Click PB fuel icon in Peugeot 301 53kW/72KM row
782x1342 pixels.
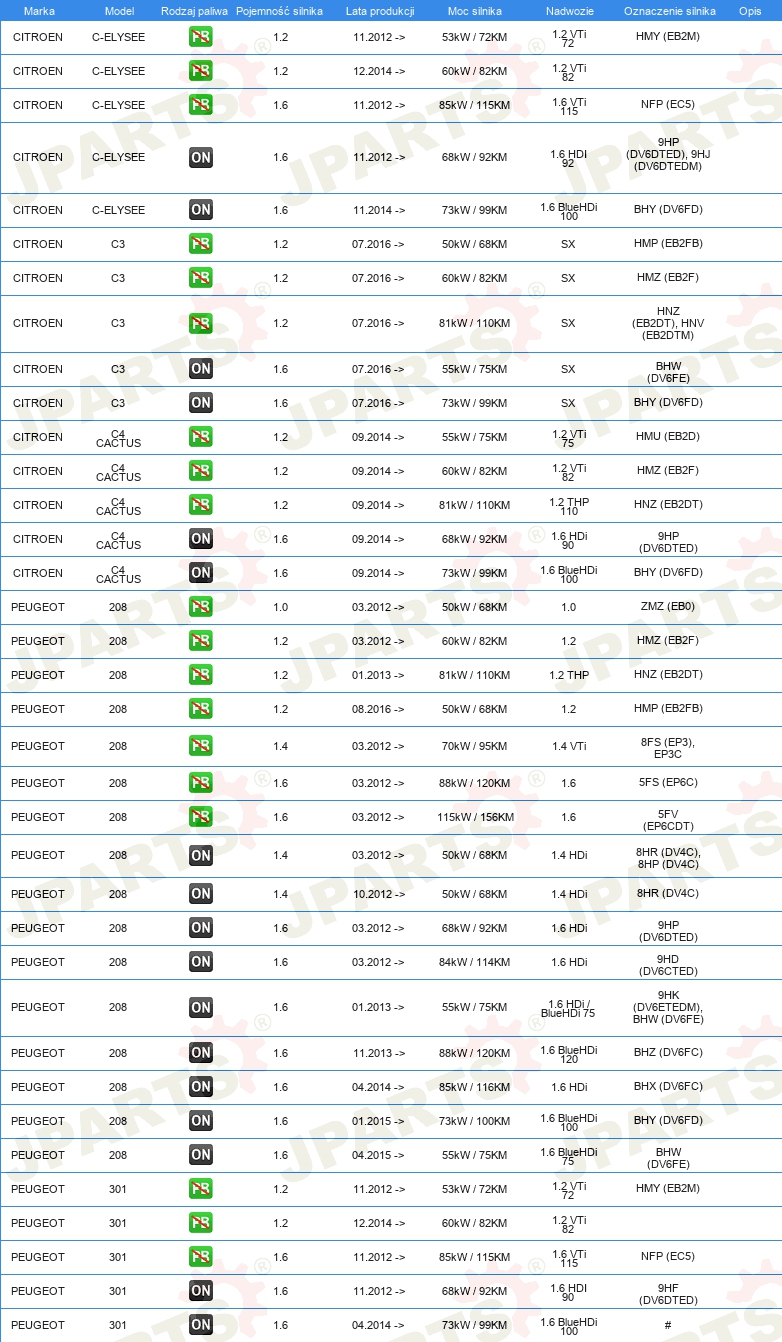point(201,1189)
